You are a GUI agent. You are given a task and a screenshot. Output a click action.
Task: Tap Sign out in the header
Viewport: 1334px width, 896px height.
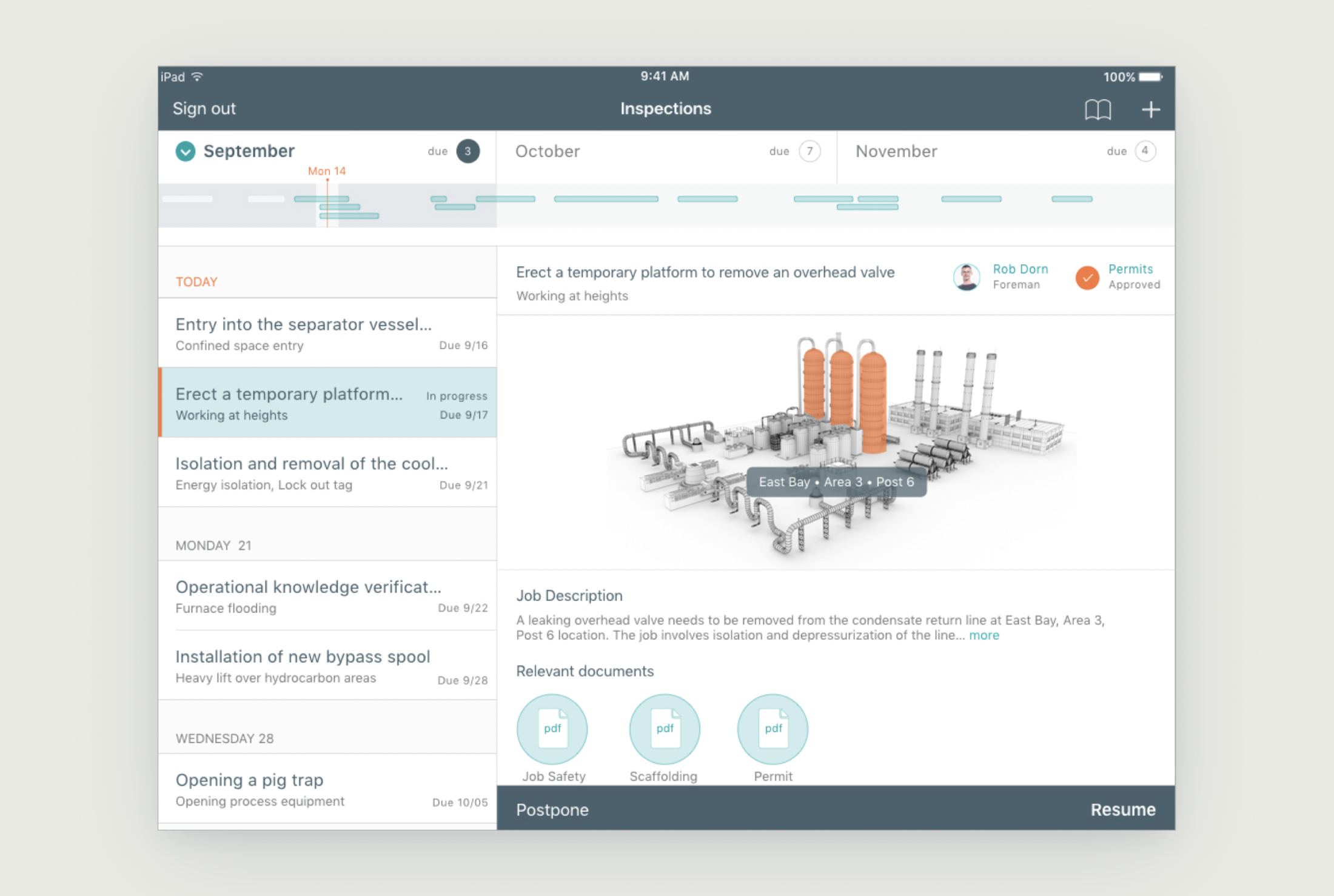[x=204, y=109]
